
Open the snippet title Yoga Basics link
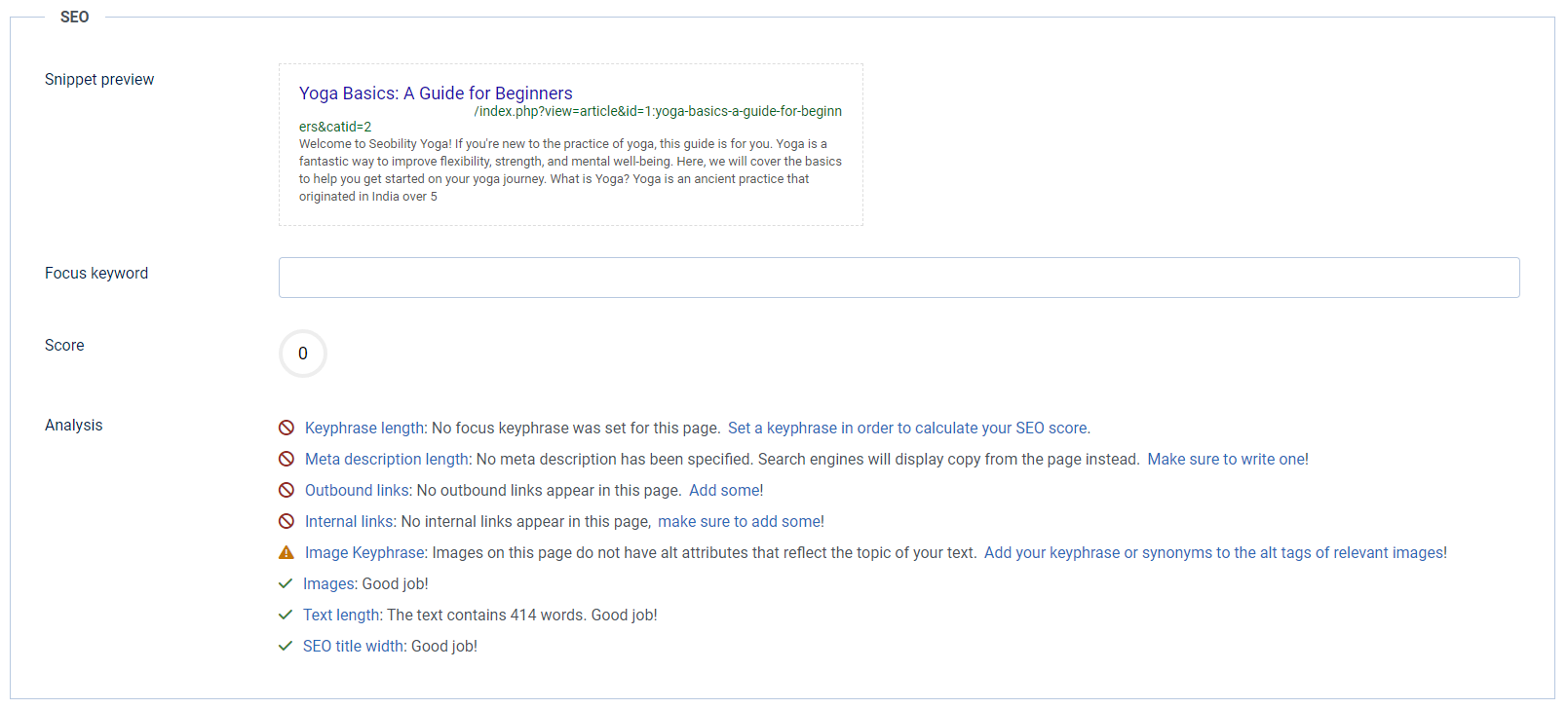coord(436,93)
